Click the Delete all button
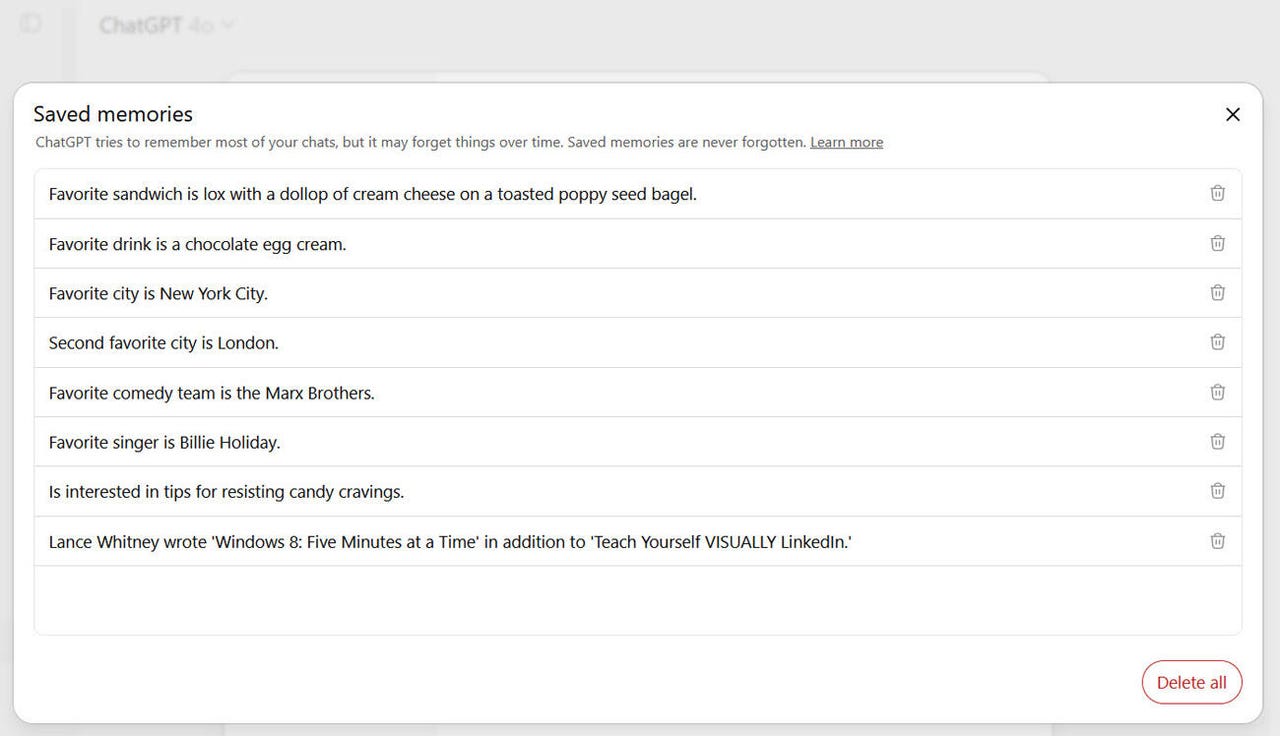This screenshot has height=736, width=1280. click(1191, 682)
